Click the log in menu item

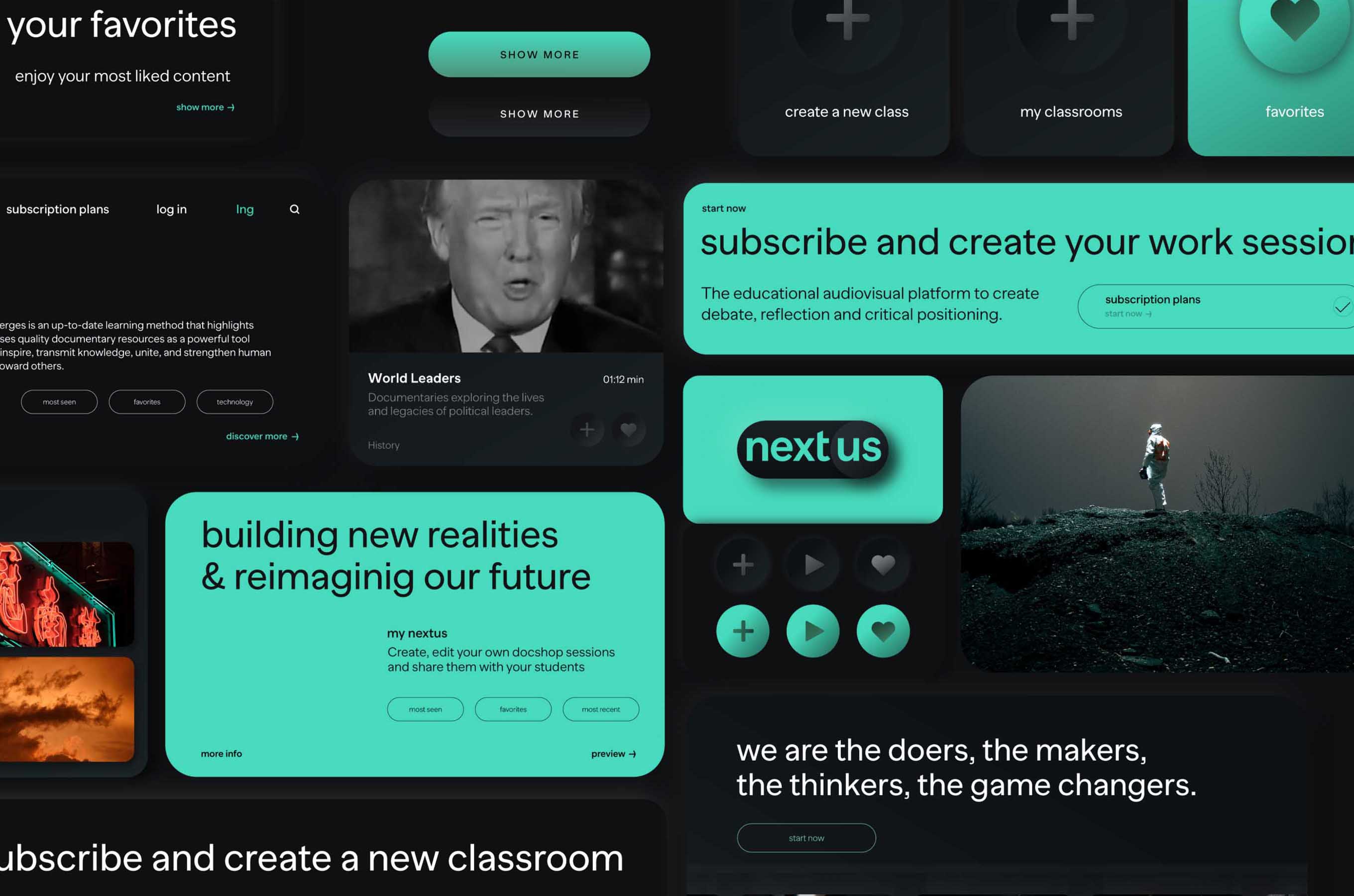170,209
